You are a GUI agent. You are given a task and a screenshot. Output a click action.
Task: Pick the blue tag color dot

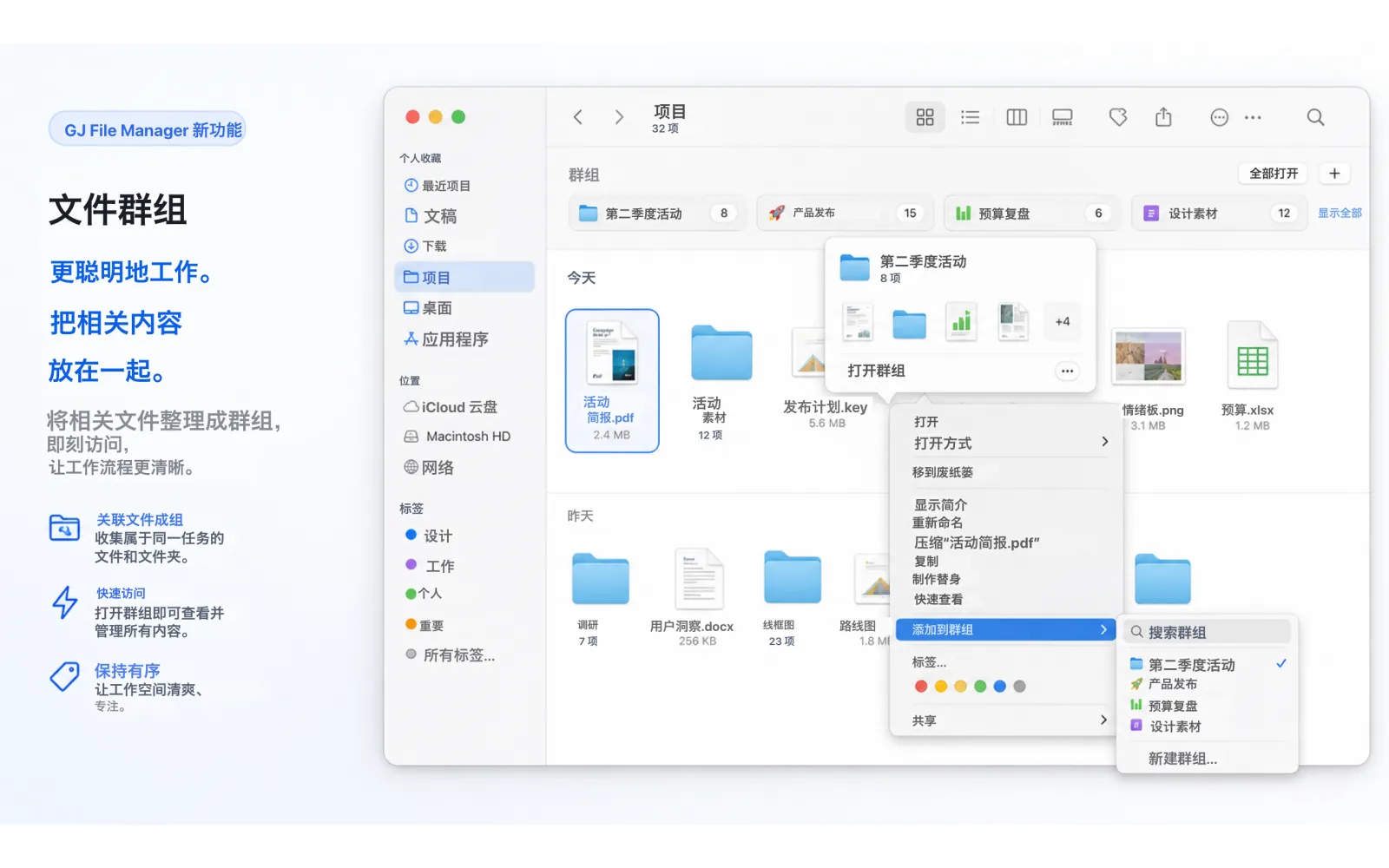pyautogui.click(x=1000, y=686)
